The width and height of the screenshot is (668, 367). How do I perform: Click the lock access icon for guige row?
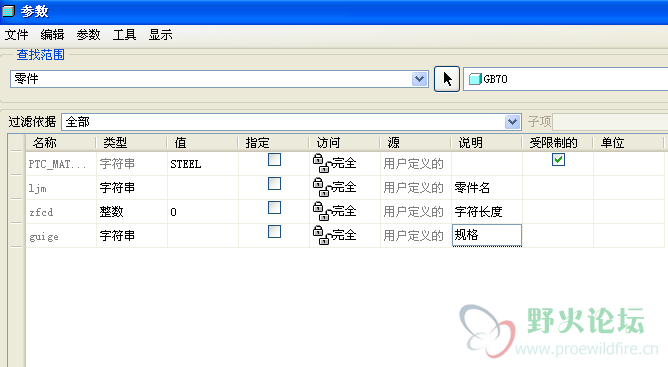(321, 235)
